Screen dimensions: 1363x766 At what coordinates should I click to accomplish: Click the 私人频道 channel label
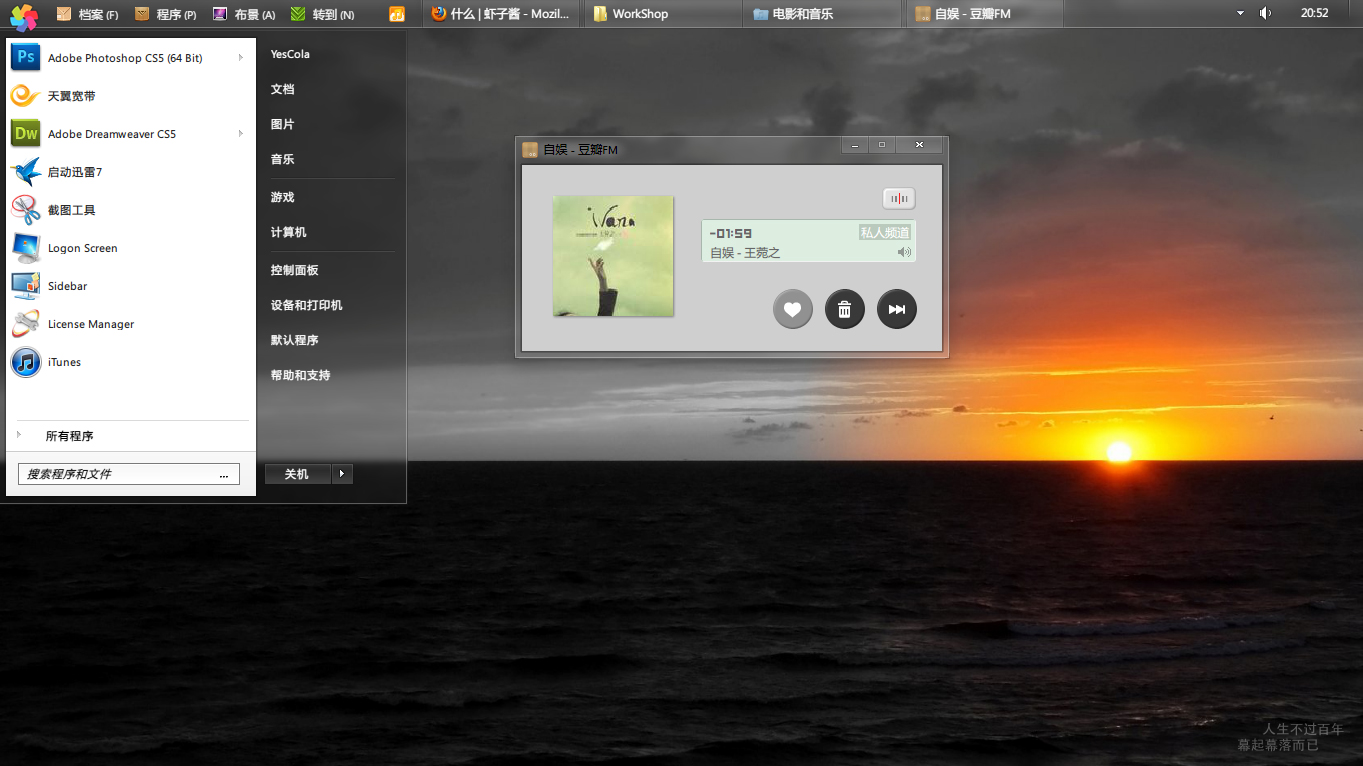tap(885, 232)
